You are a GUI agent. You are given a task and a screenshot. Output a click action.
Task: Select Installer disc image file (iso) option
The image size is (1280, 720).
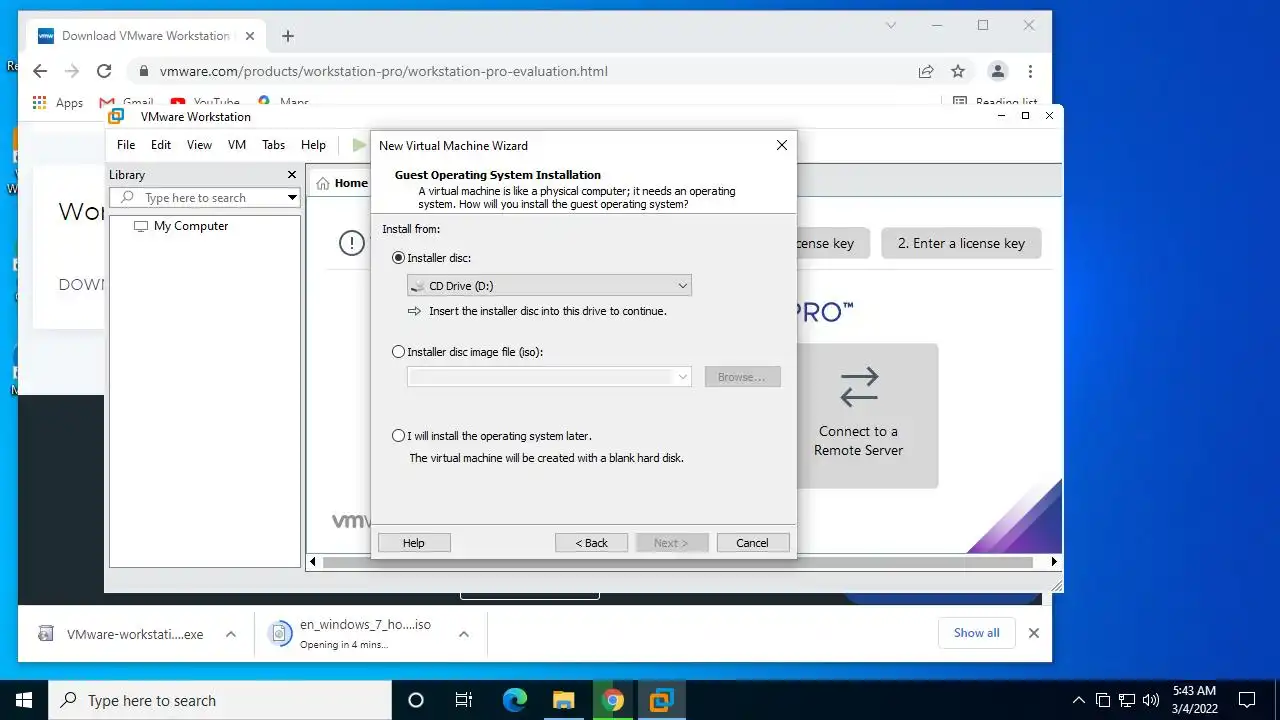click(x=399, y=352)
